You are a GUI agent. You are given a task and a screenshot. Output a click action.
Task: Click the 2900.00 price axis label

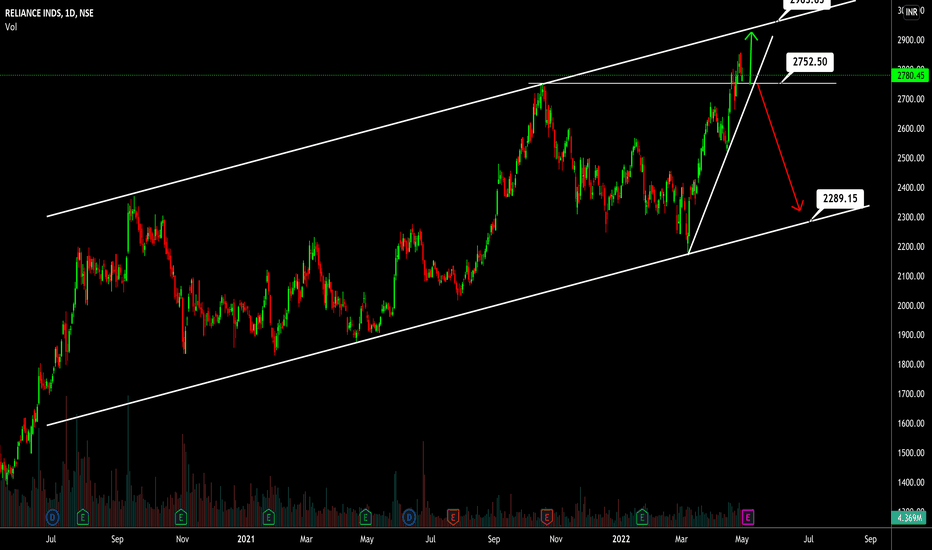point(911,40)
